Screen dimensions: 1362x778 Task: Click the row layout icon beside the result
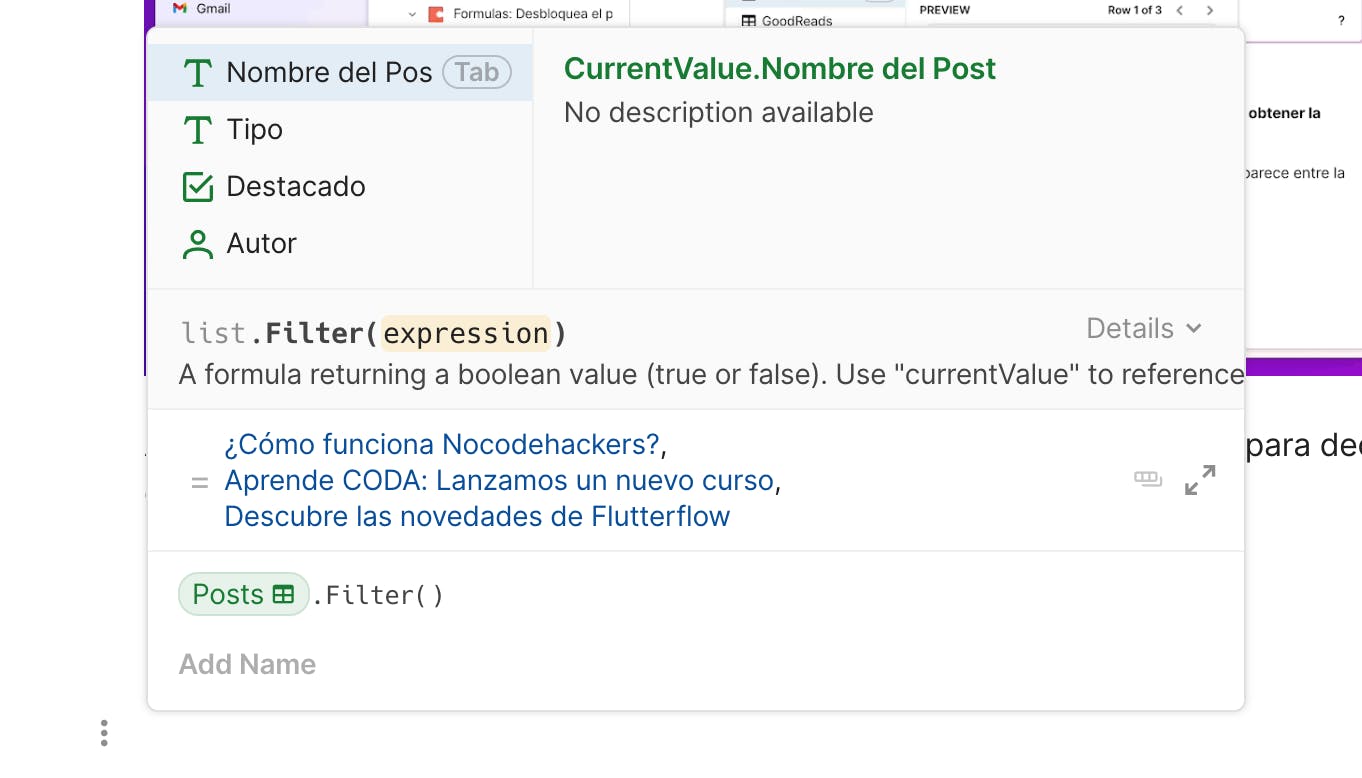[1148, 479]
